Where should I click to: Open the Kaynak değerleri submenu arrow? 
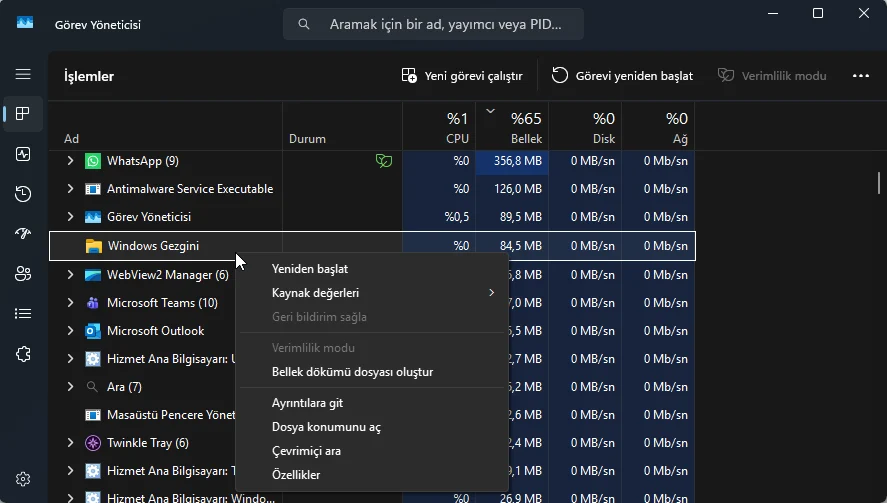491,293
